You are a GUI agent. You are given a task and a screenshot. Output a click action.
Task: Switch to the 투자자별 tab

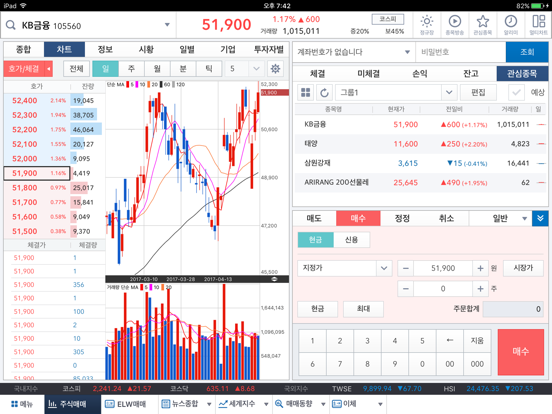coord(269,49)
